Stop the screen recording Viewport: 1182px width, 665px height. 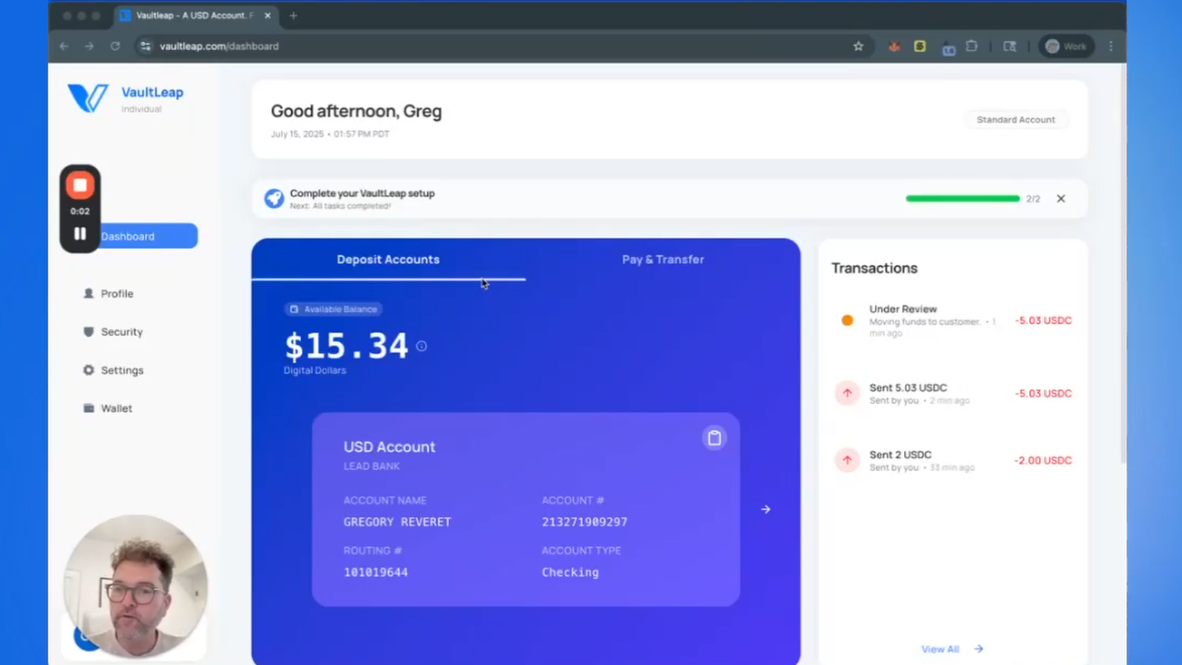(x=80, y=185)
